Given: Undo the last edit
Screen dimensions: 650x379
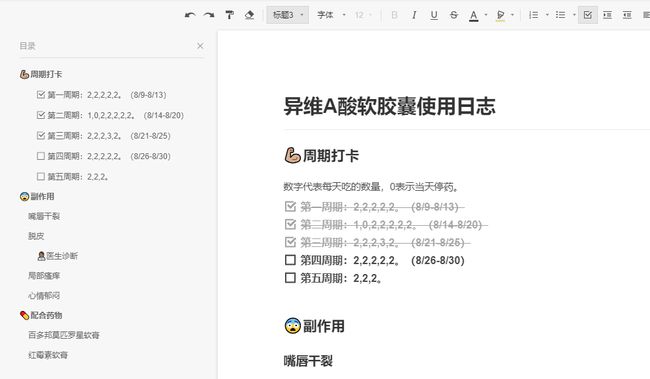Looking at the screenshot, I should [x=190, y=15].
